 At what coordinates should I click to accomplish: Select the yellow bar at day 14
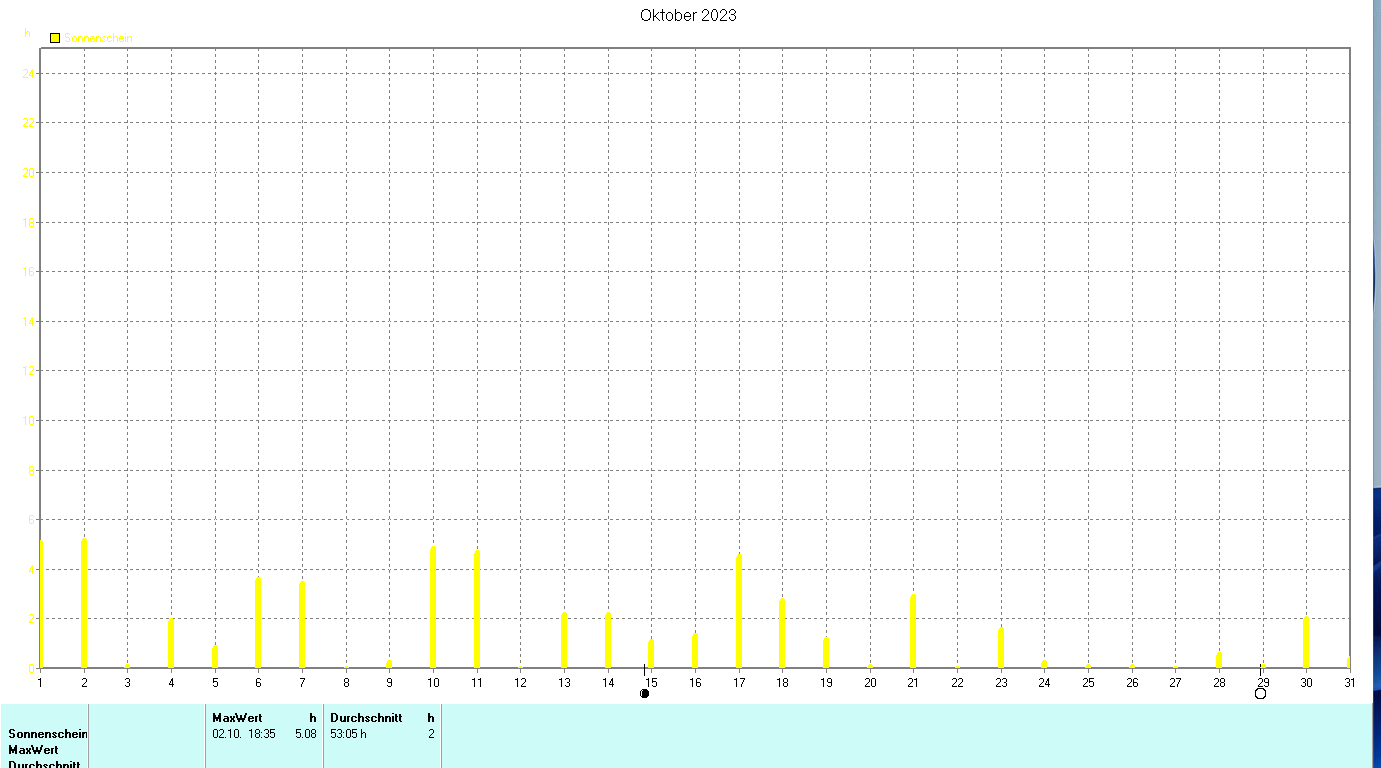pos(608,640)
